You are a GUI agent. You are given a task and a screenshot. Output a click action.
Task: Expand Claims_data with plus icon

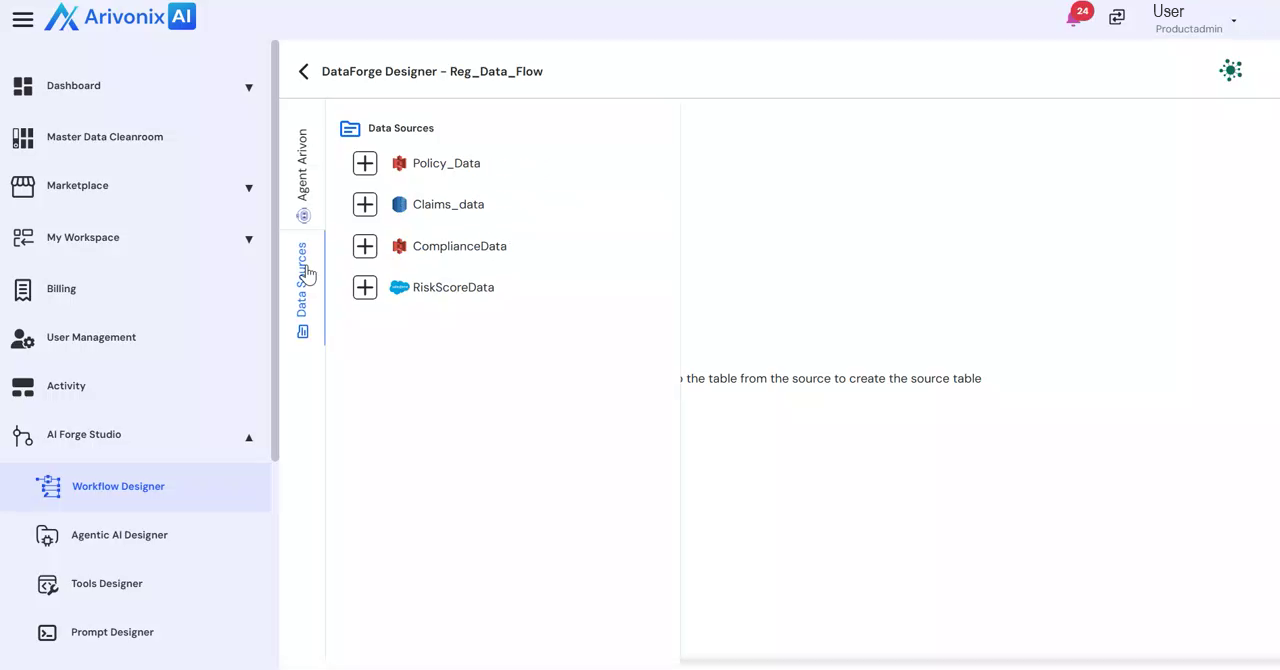(x=365, y=204)
